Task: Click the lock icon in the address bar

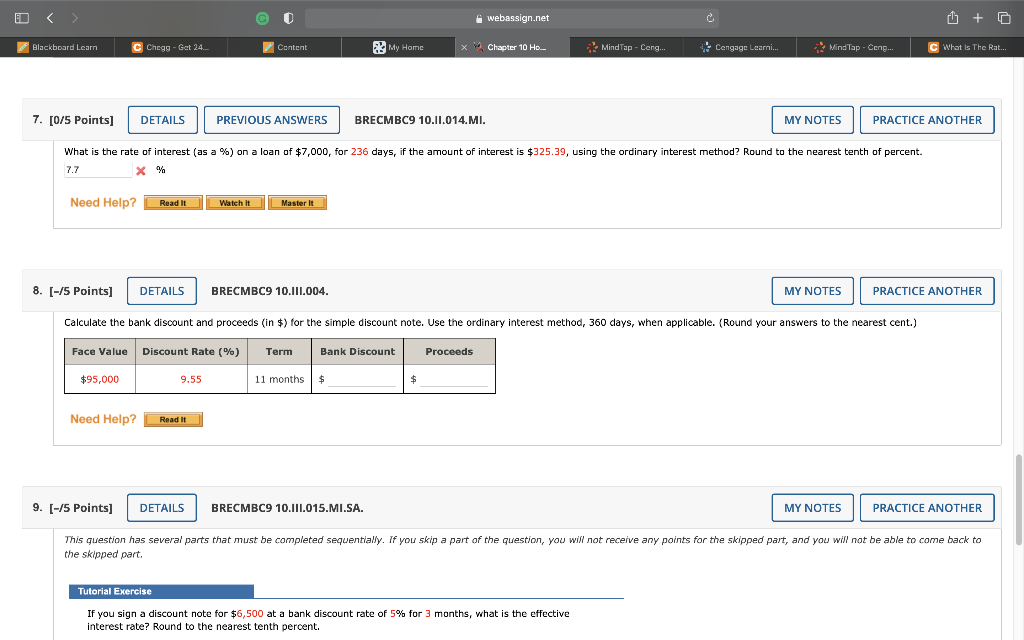Action: [x=478, y=17]
